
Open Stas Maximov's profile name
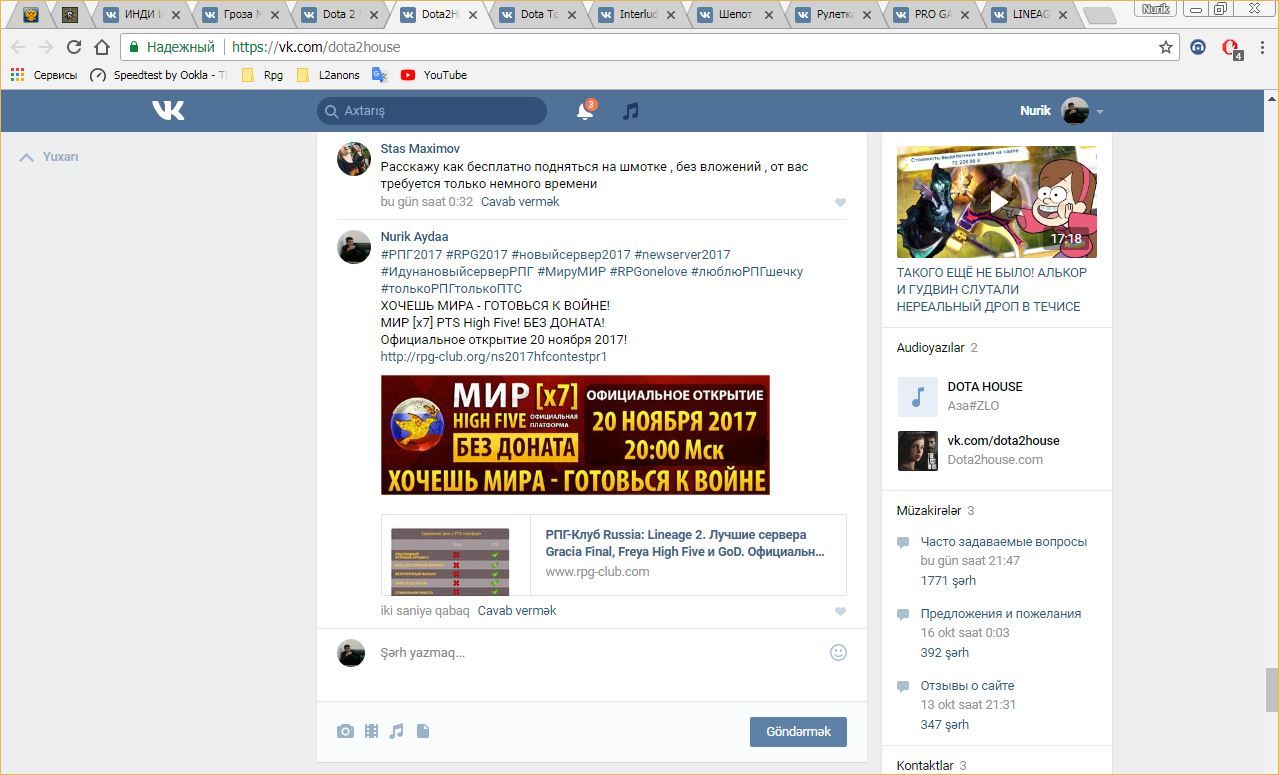coord(420,149)
